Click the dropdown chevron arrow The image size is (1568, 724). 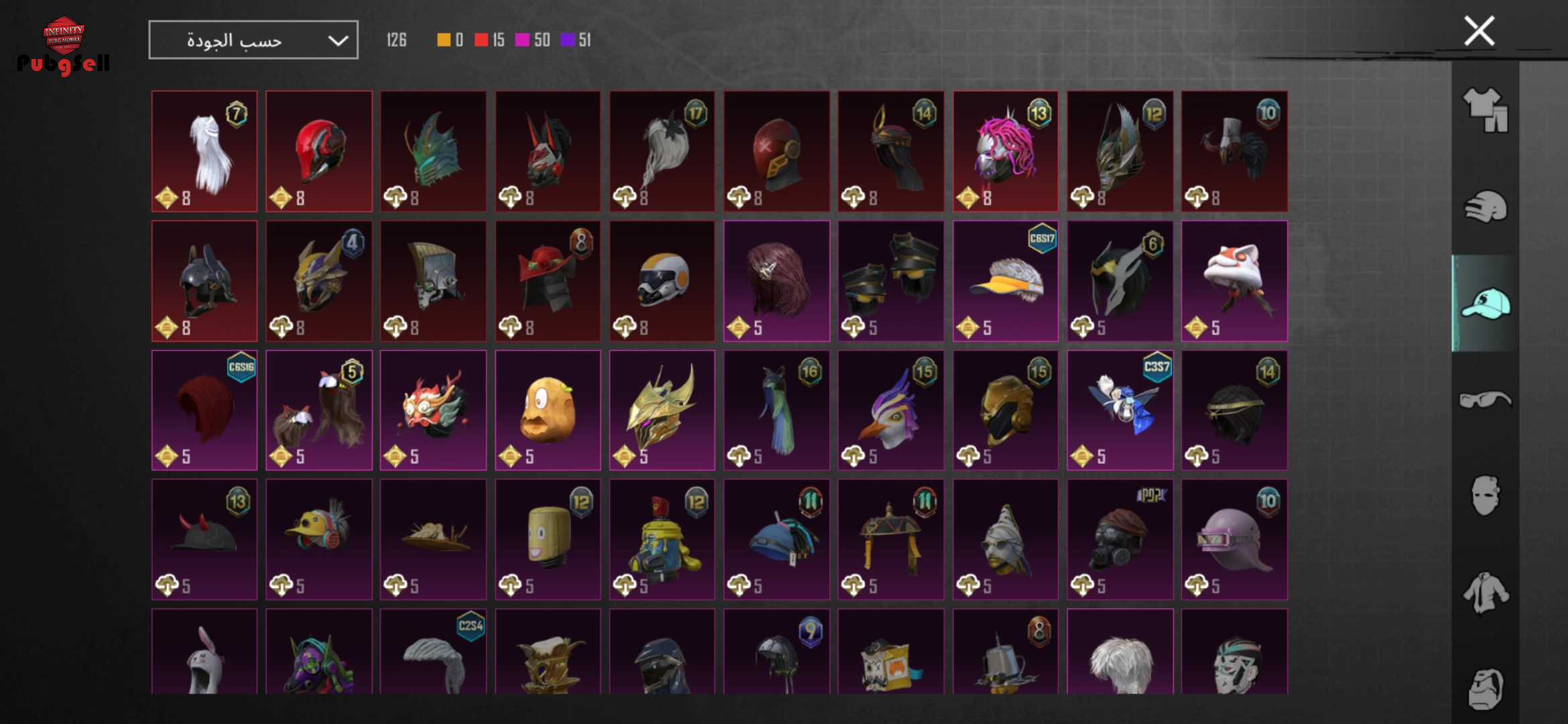pos(338,41)
